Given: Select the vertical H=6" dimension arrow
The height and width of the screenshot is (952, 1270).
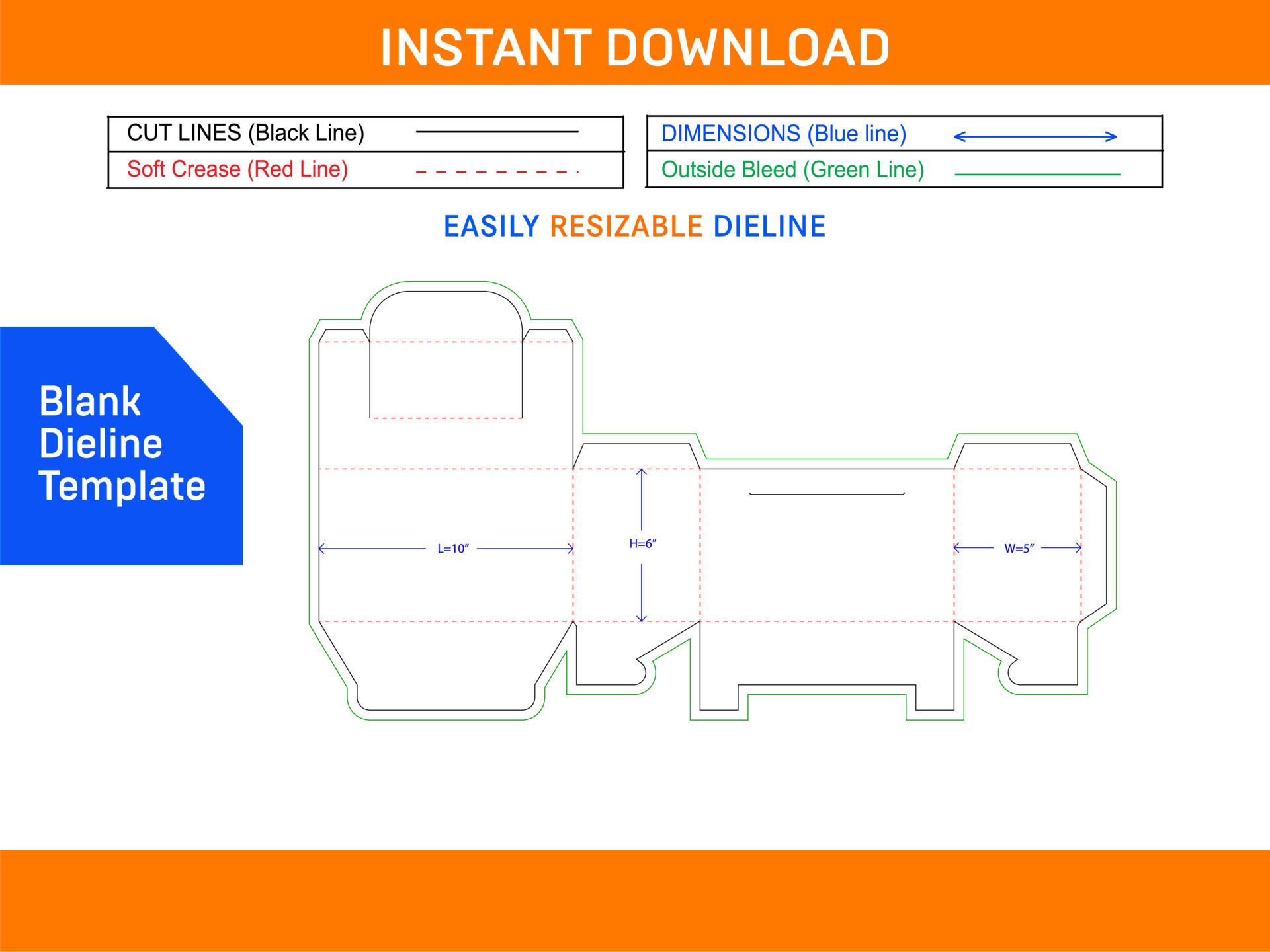Looking at the screenshot, I should (642, 543).
